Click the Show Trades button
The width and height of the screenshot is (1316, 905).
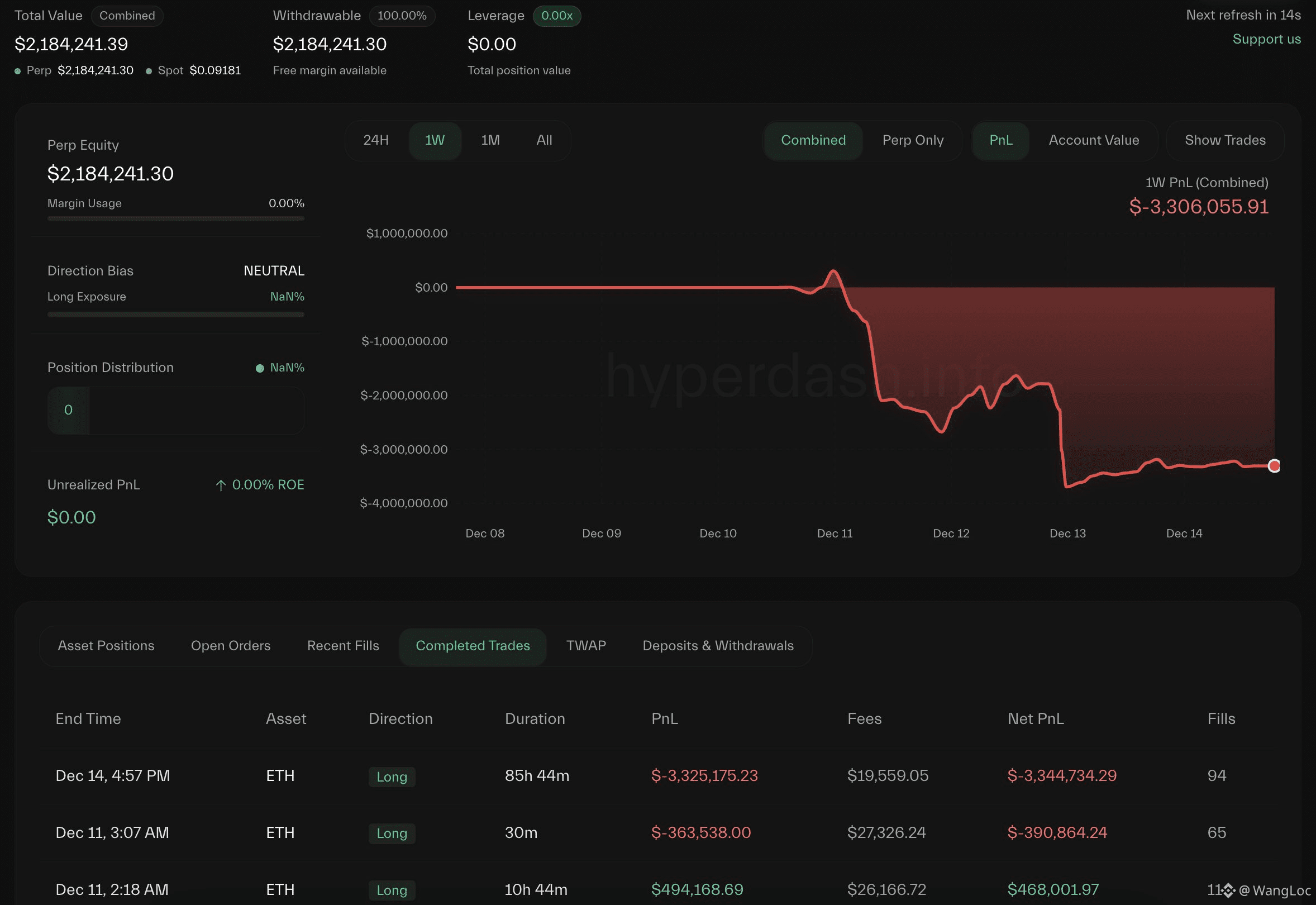pyautogui.click(x=1225, y=140)
